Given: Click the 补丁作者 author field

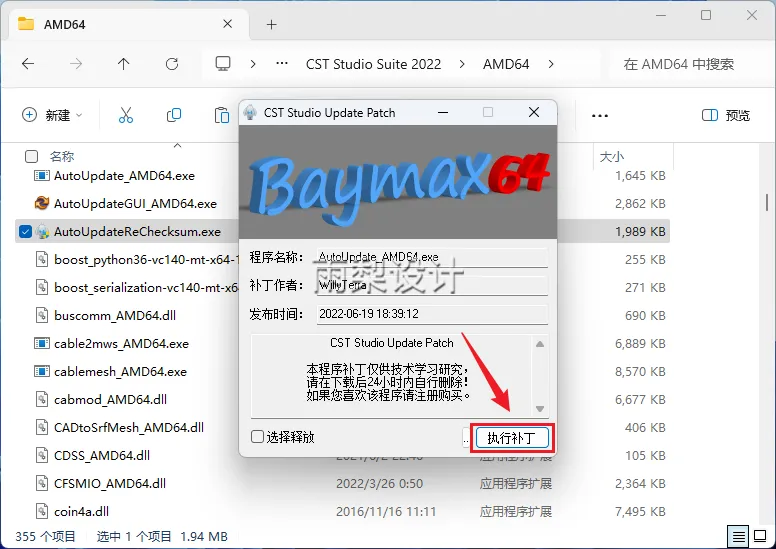Looking at the screenshot, I should [x=432, y=286].
